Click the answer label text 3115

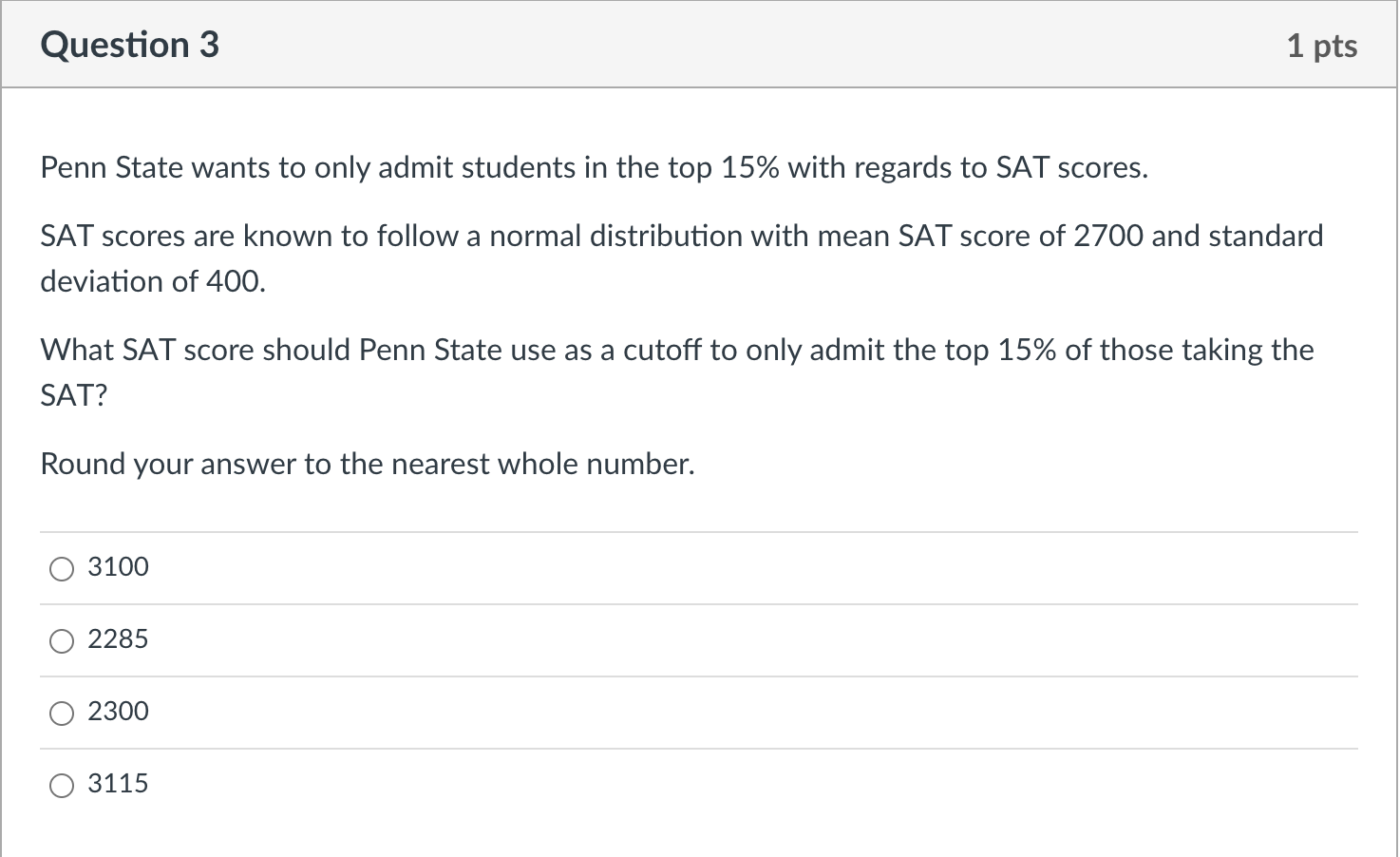[x=118, y=784]
